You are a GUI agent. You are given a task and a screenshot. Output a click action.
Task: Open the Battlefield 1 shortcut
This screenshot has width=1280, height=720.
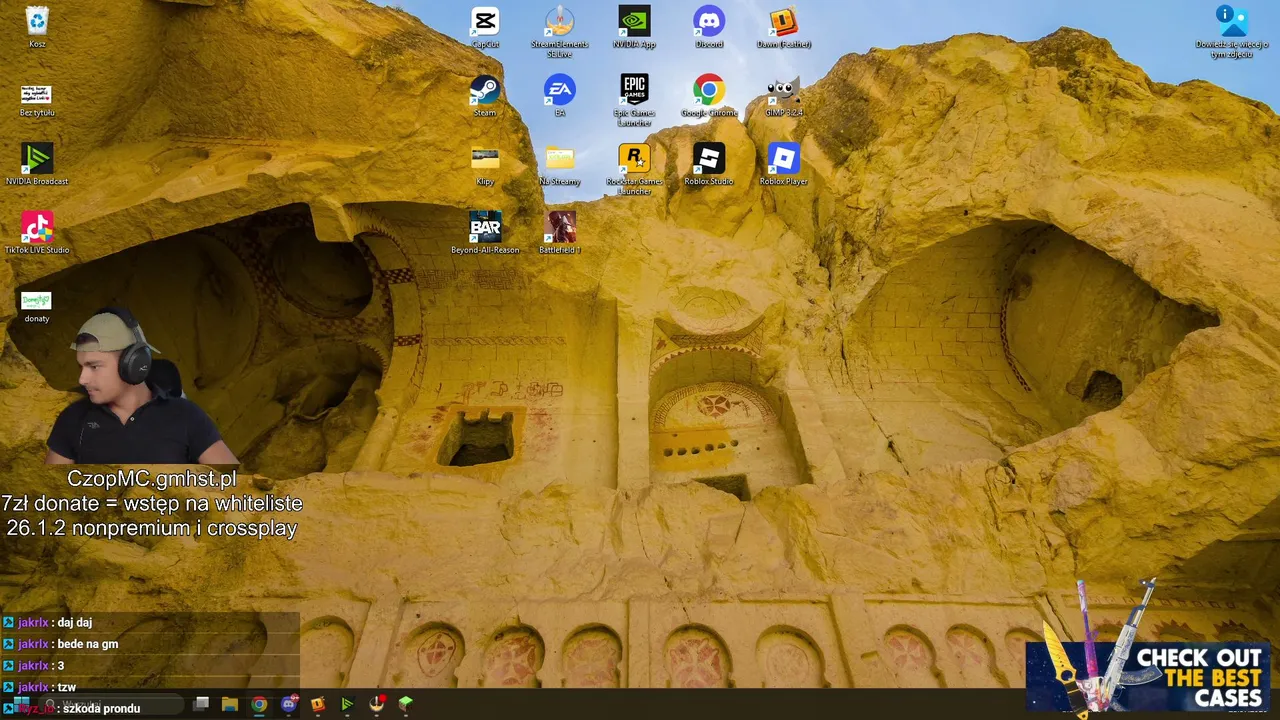point(559,232)
